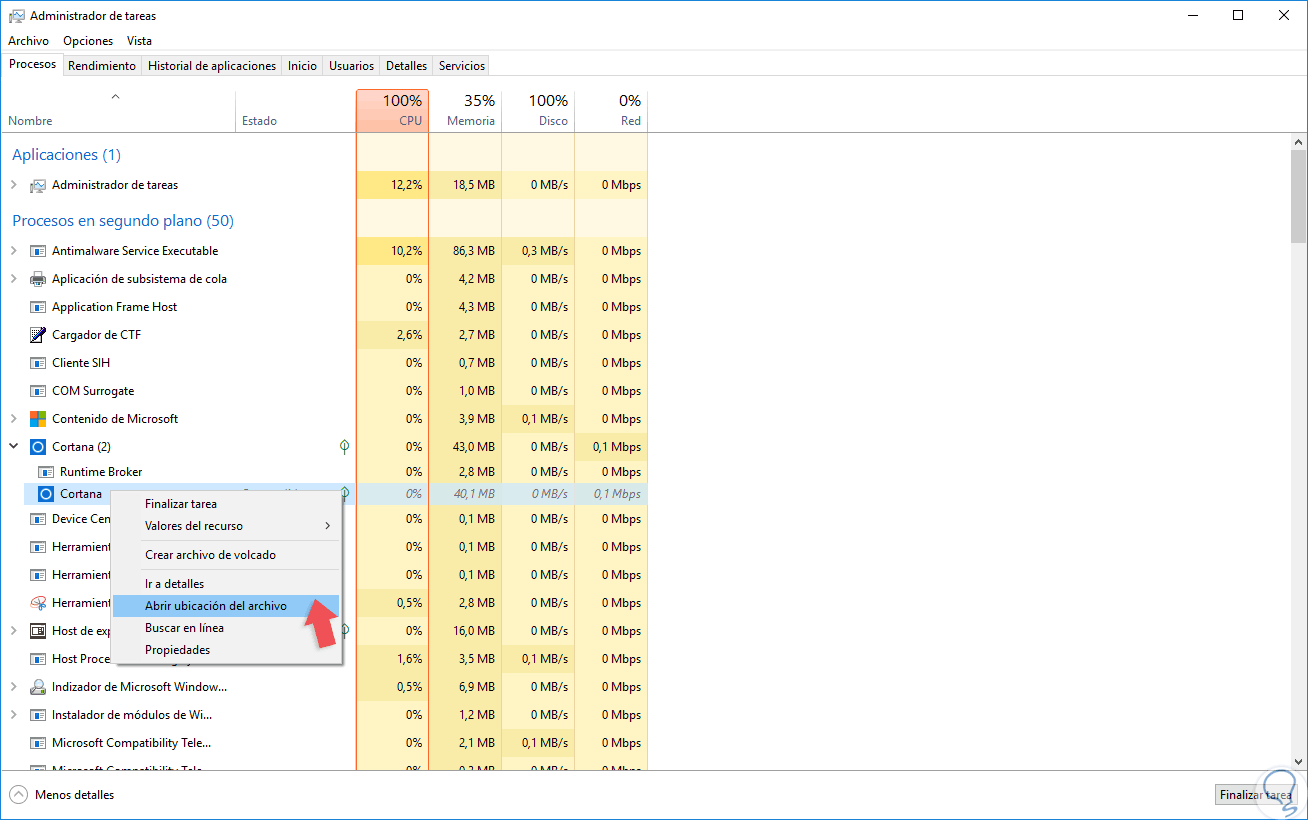Open the Archivo menu
Screen dimensions: 1308x820
pos(28,41)
